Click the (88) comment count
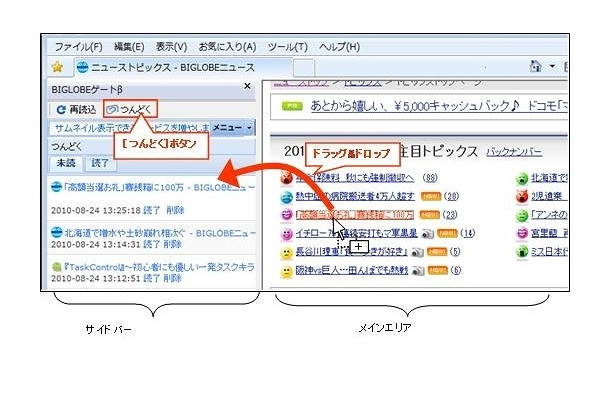The image size is (610, 400). [430, 178]
